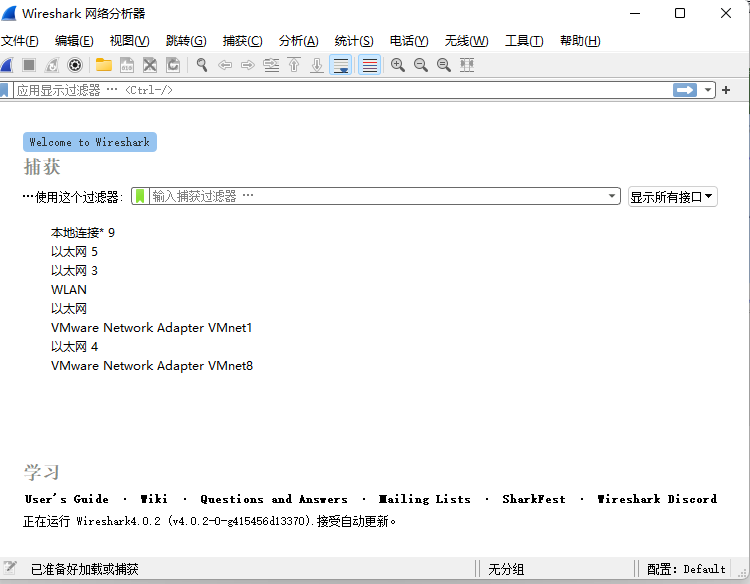The image size is (750, 584).
Task: Select interface 本地连接* 9
Action: (83, 233)
